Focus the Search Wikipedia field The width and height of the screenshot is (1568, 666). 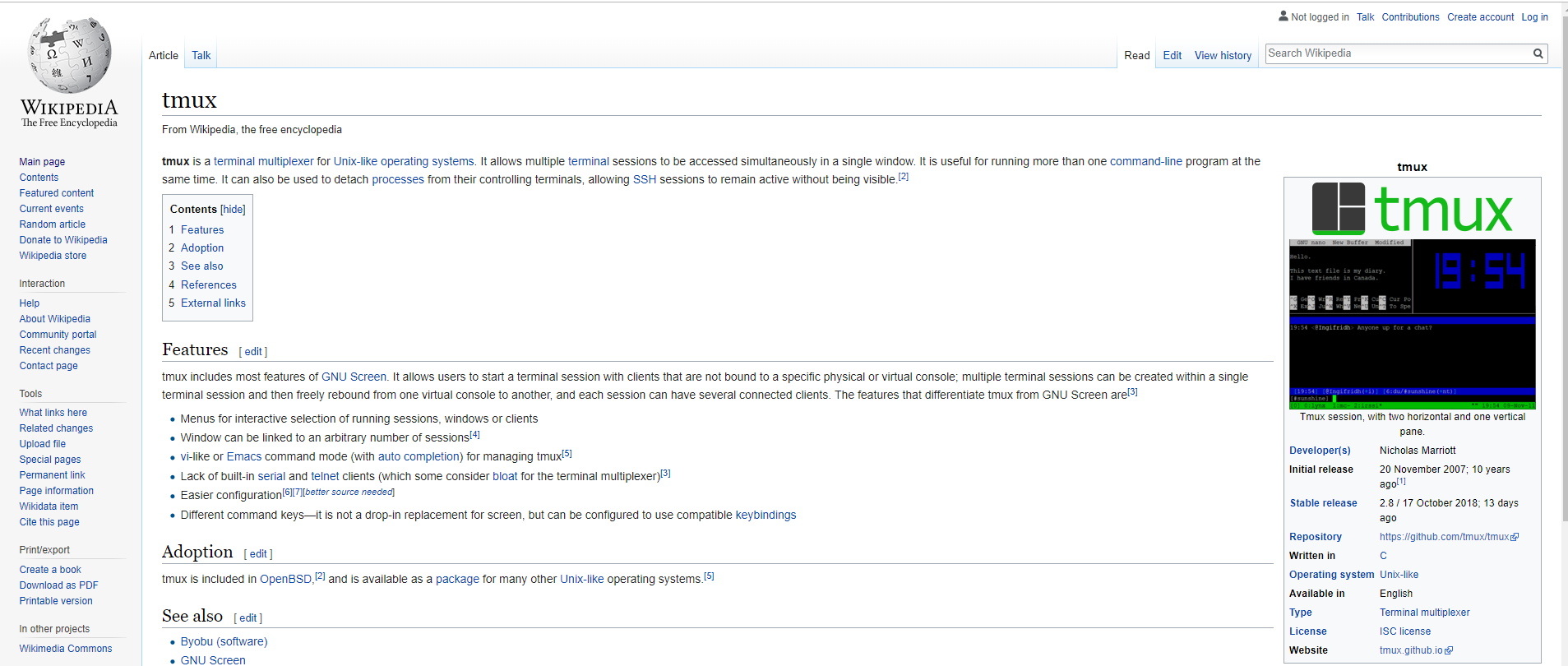pyautogui.click(x=1398, y=53)
